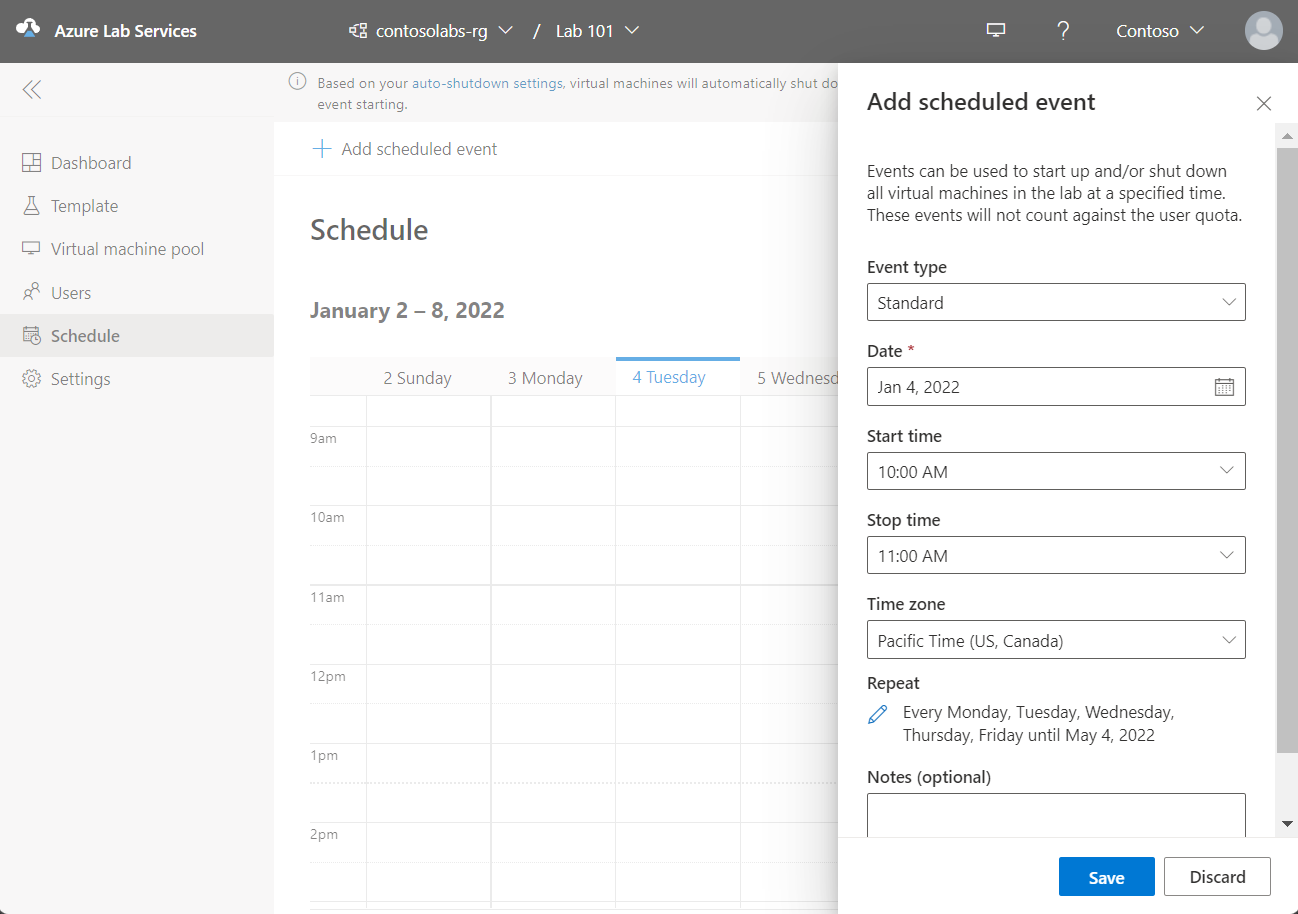Viewport: 1298px width, 914px height.
Task: Select the Template sidebar icon
Action: 33,205
